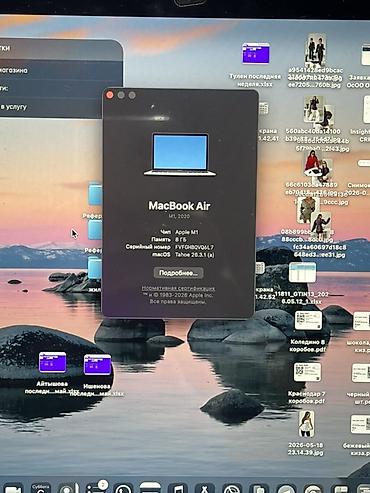This screenshot has height=493, width=370.
Task: Select the Краснодар 7 коробок.pdf file
Action: (x=307, y=372)
